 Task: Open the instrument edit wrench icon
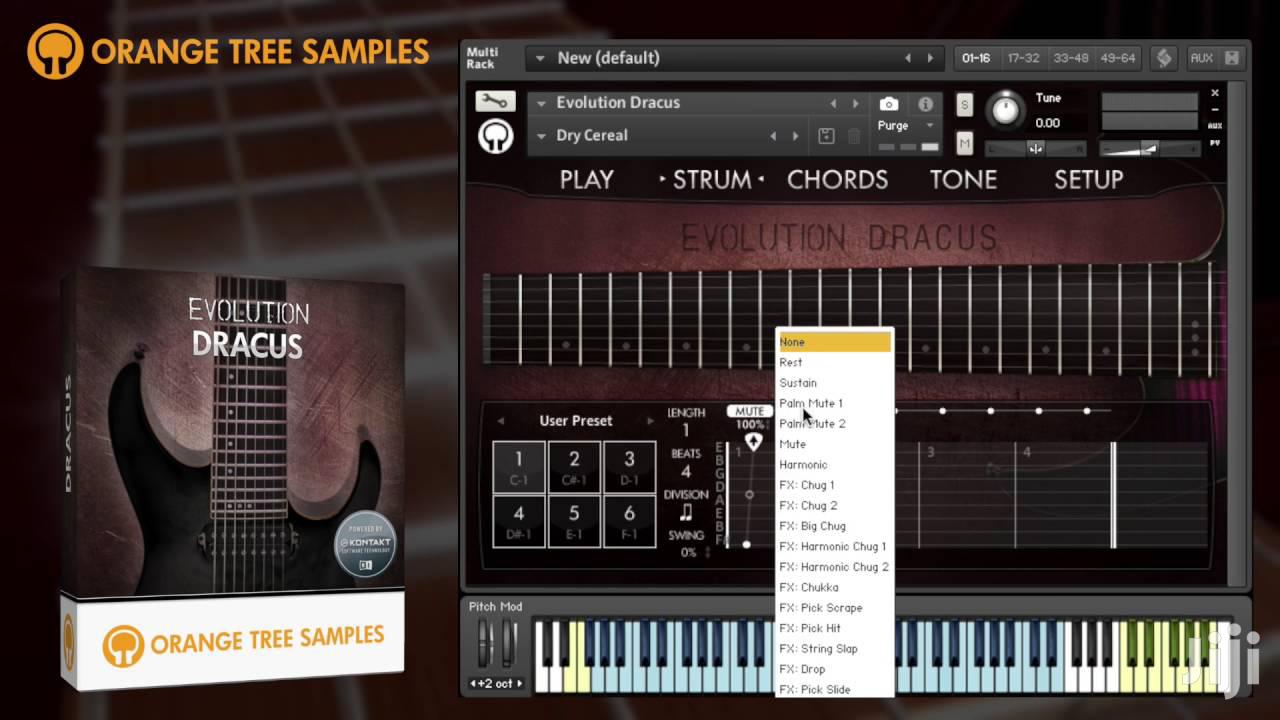pos(495,102)
